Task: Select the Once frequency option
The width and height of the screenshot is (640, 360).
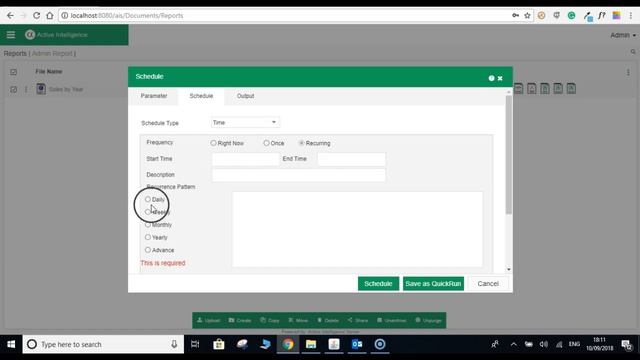Action: [x=267, y=143]
